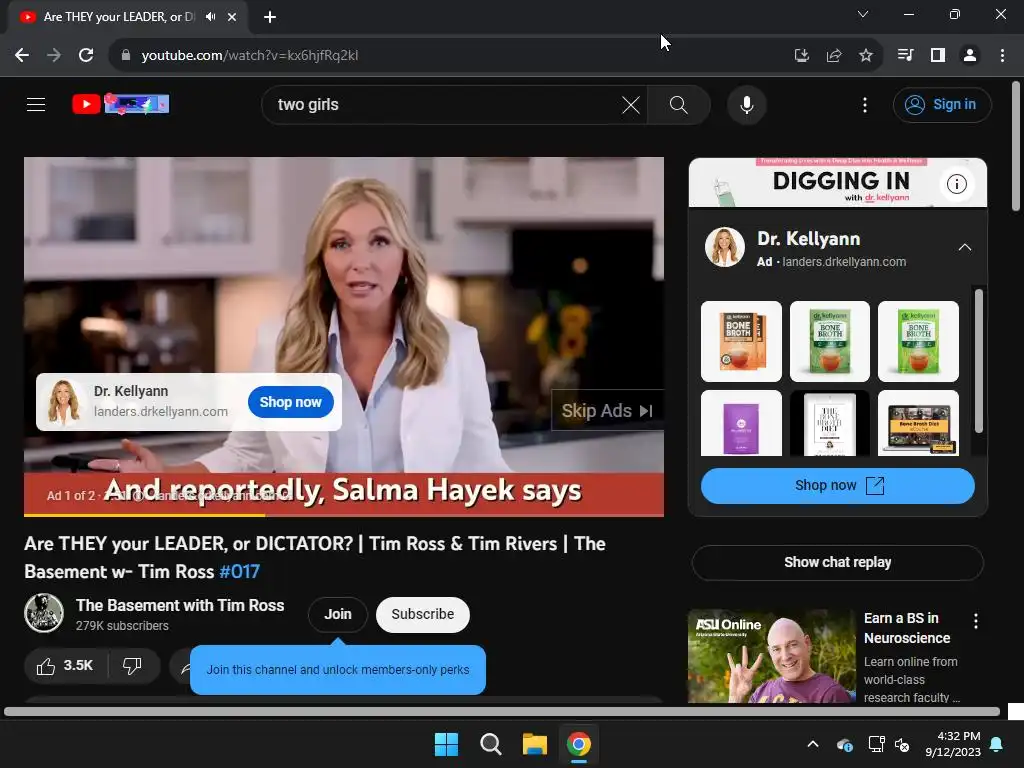
Task: Select the Bone Broth Diet book product
Action: click(829, 423)
